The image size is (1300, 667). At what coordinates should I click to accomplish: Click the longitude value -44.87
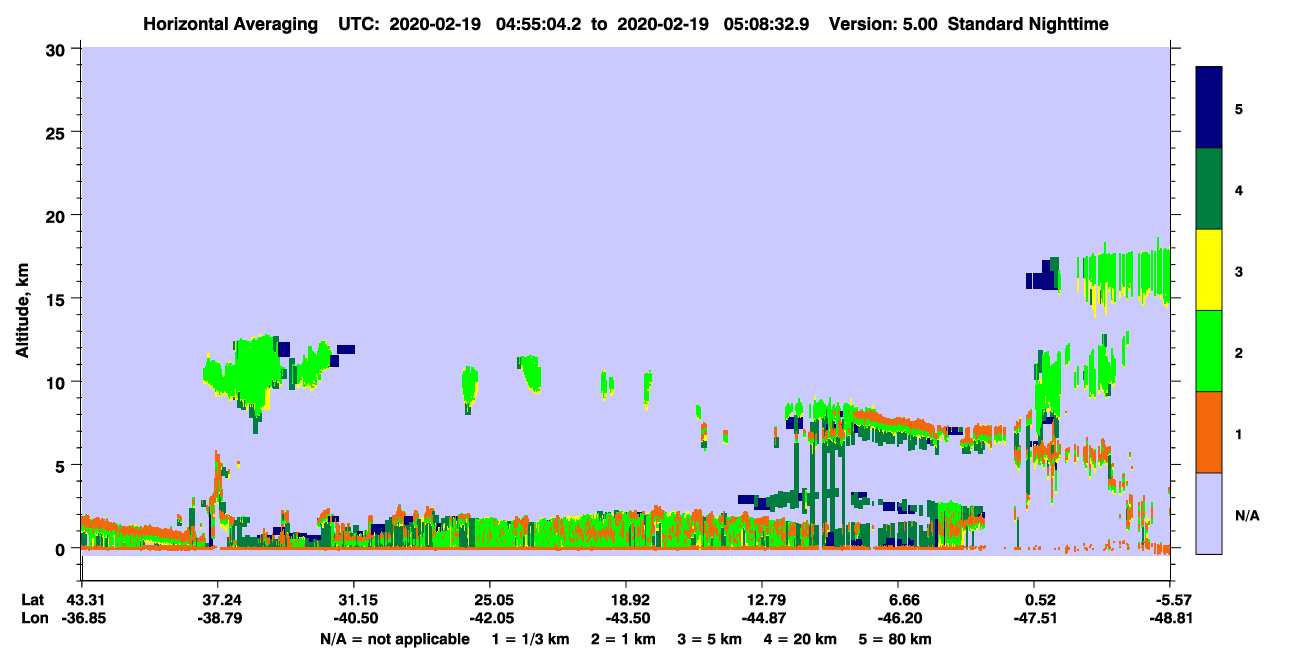click(x=762, y=619)
